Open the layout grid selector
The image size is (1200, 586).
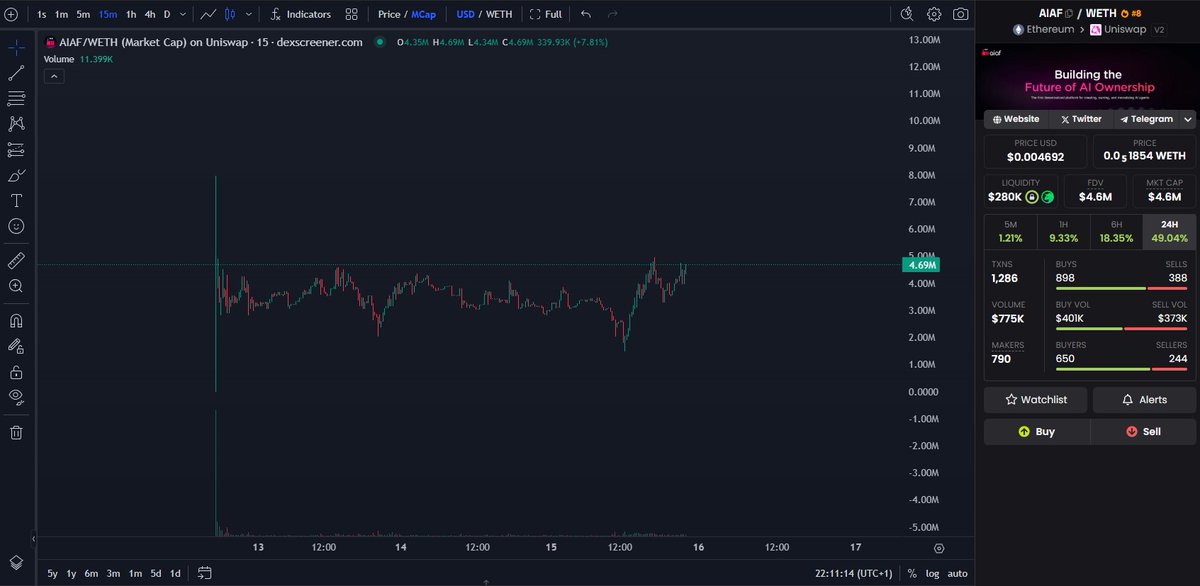[351, 14]
